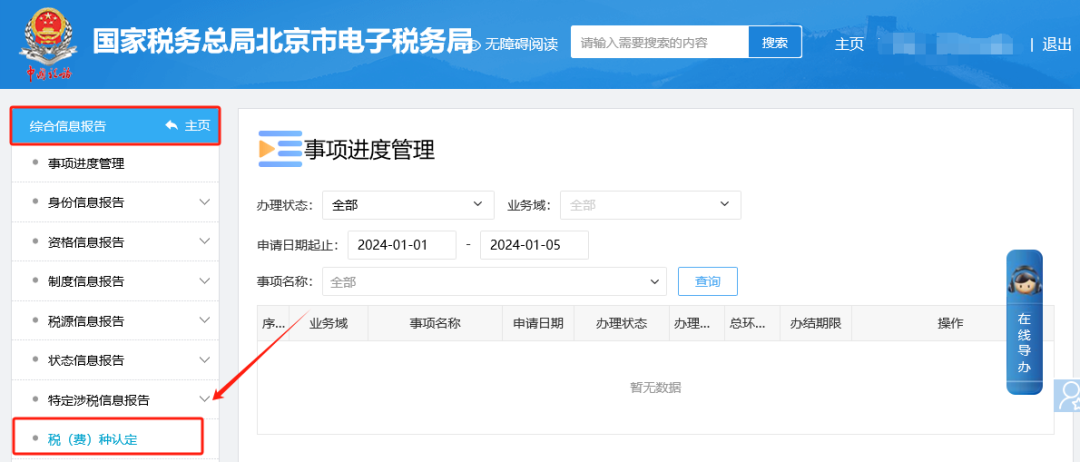Click the 搜索 button

click(x=775, y=42)
